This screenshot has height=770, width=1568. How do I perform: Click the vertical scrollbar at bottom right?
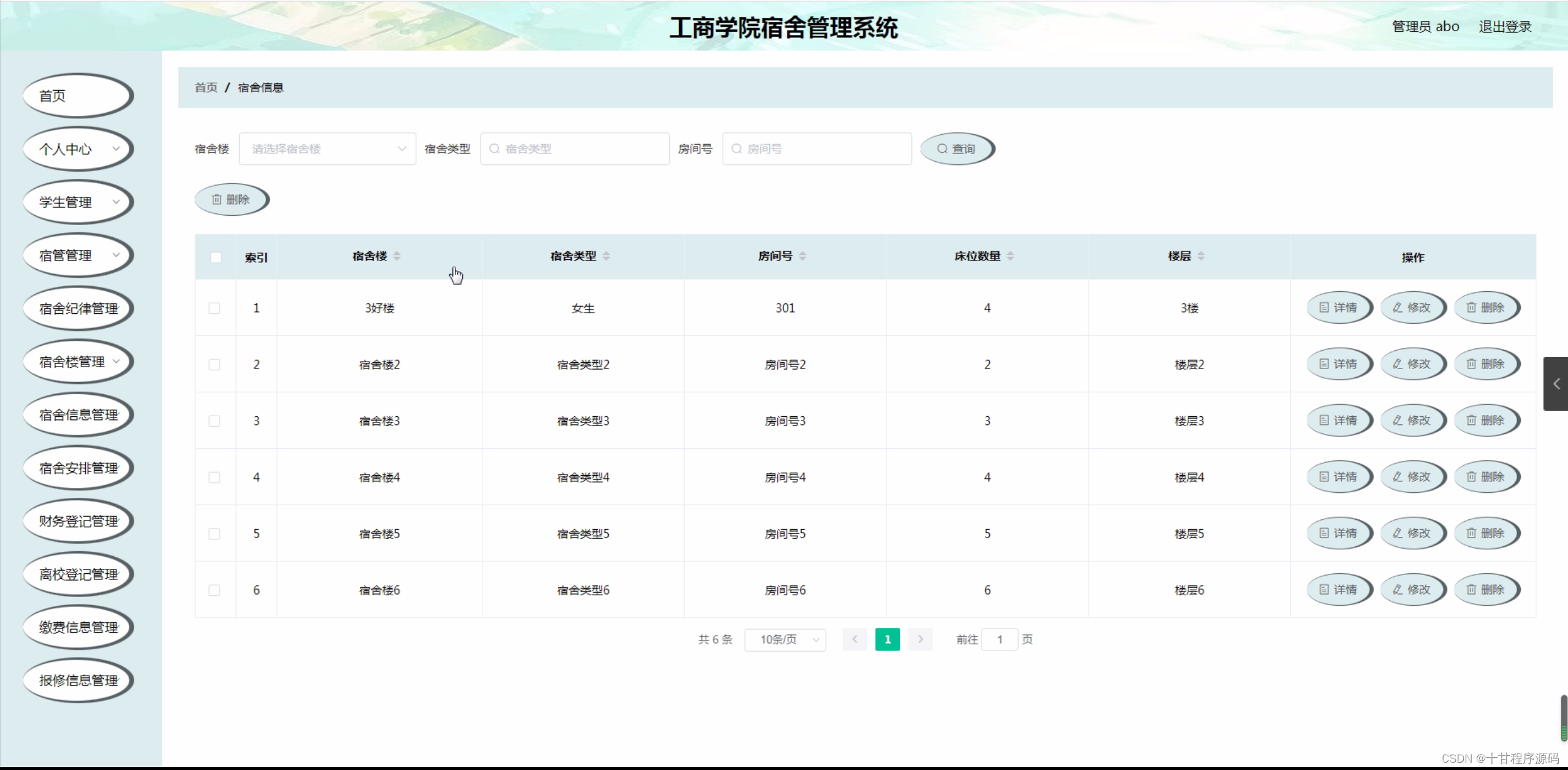pos(1564,717)
